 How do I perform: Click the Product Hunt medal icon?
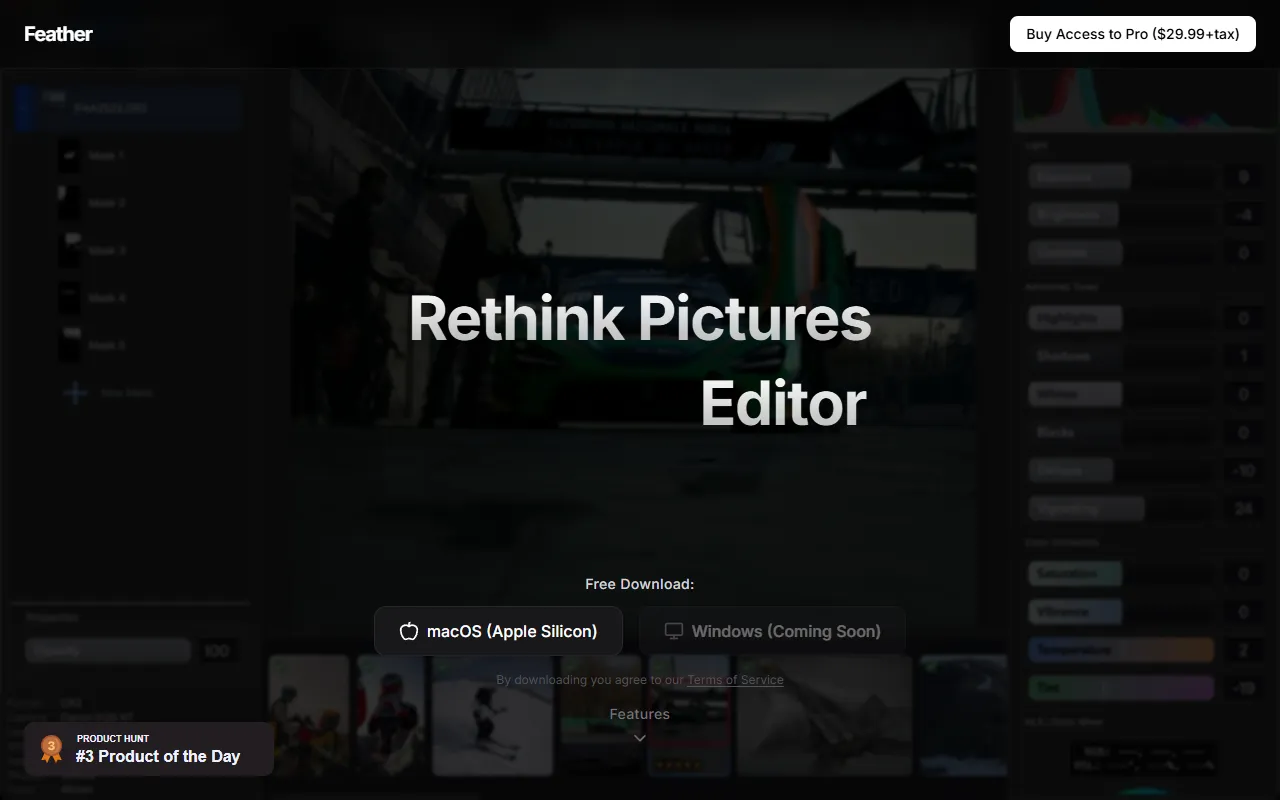click(x=51, y=749)
